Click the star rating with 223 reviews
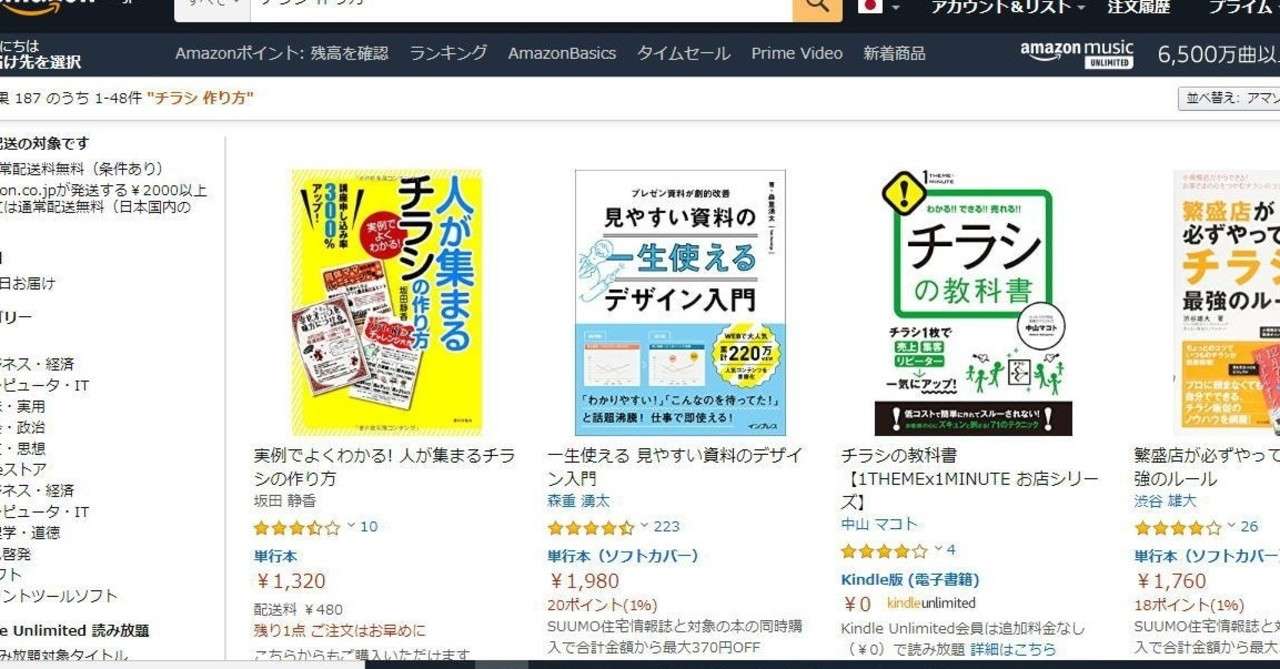 pos(591,527)
